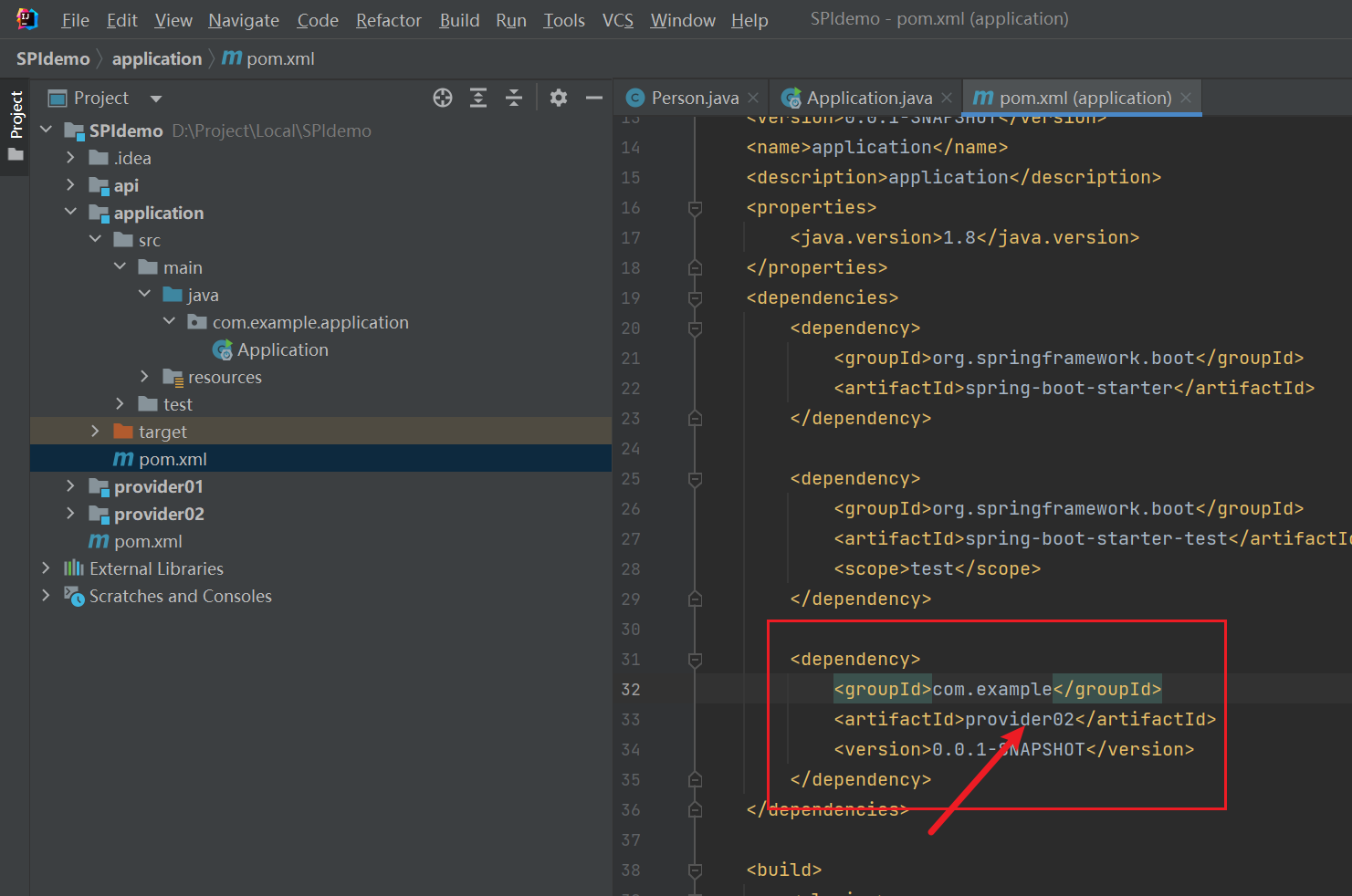The image size is (1352, 896).
Task: Collapse the SPIdemo root node
Action: (47, 130)
